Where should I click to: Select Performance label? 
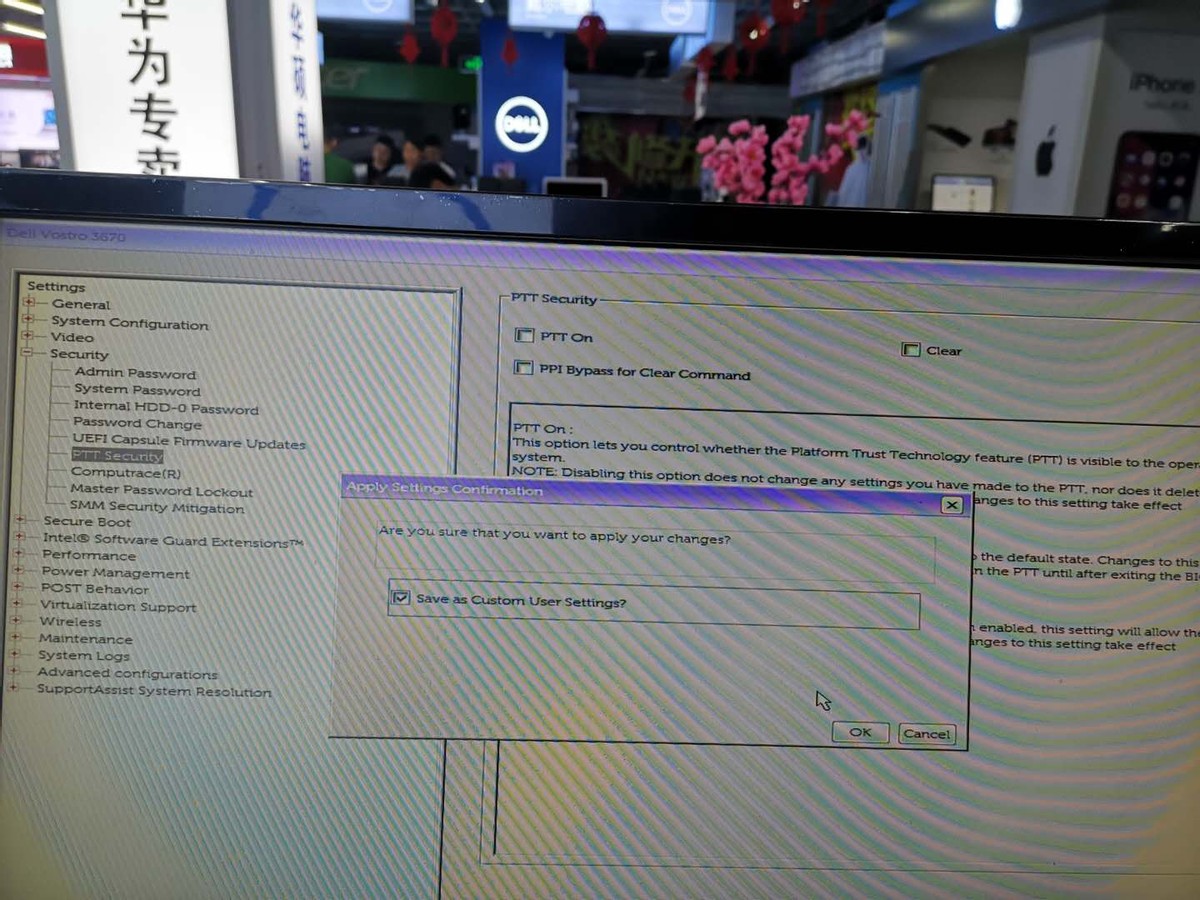coord(88,555)
